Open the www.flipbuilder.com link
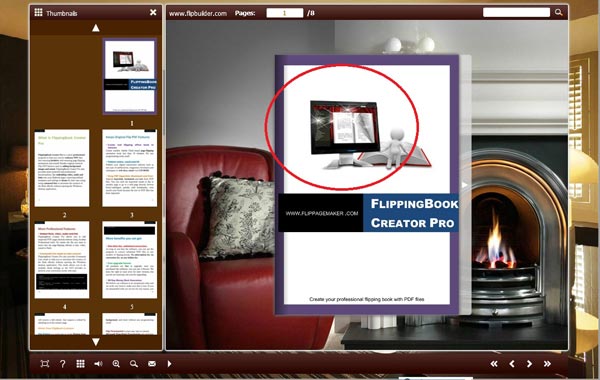This screenshot has width=600, height=380. (x=198, y=13)
